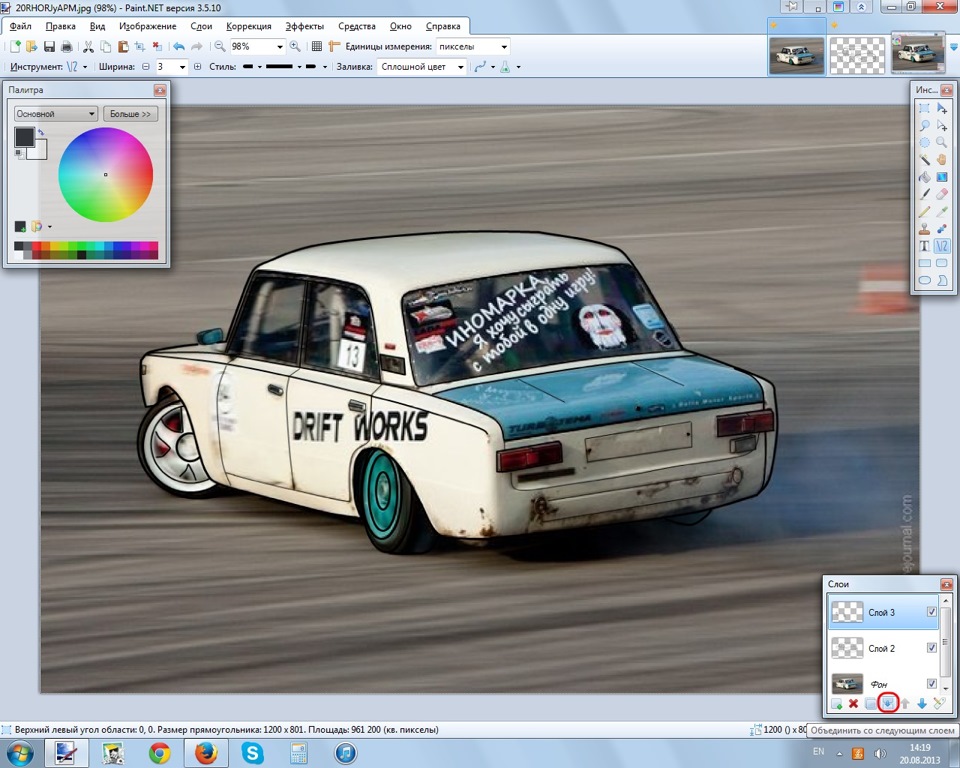Open the blending mode flask dropdown
The image size is (960, 768).
(x=518, y=67)
